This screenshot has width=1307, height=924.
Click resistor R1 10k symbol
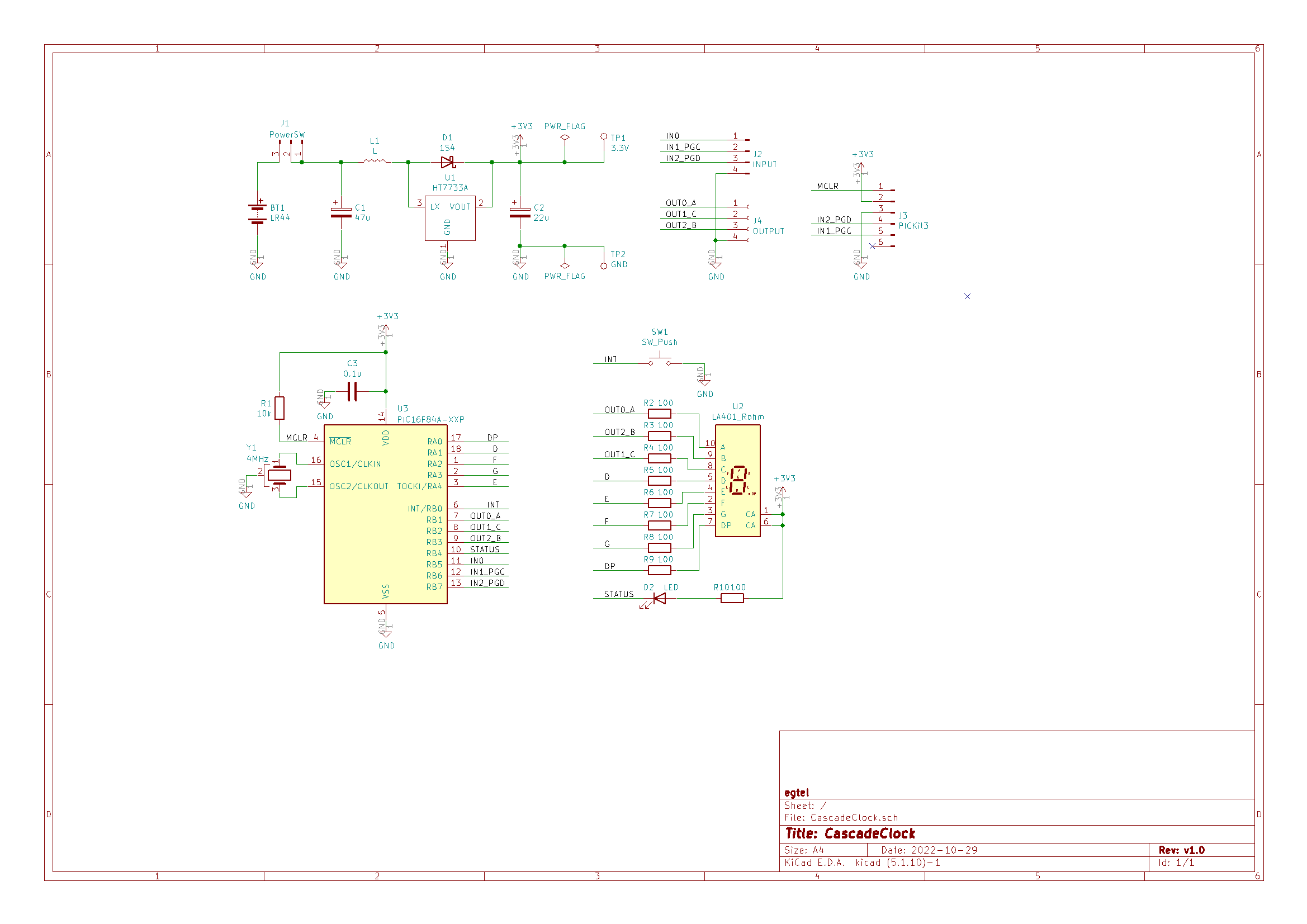click(280, 408)
